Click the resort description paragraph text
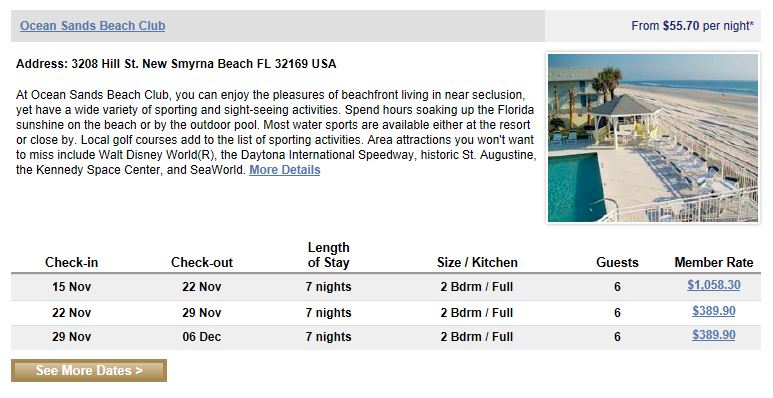Screen dimensions: 773x398 276,132
